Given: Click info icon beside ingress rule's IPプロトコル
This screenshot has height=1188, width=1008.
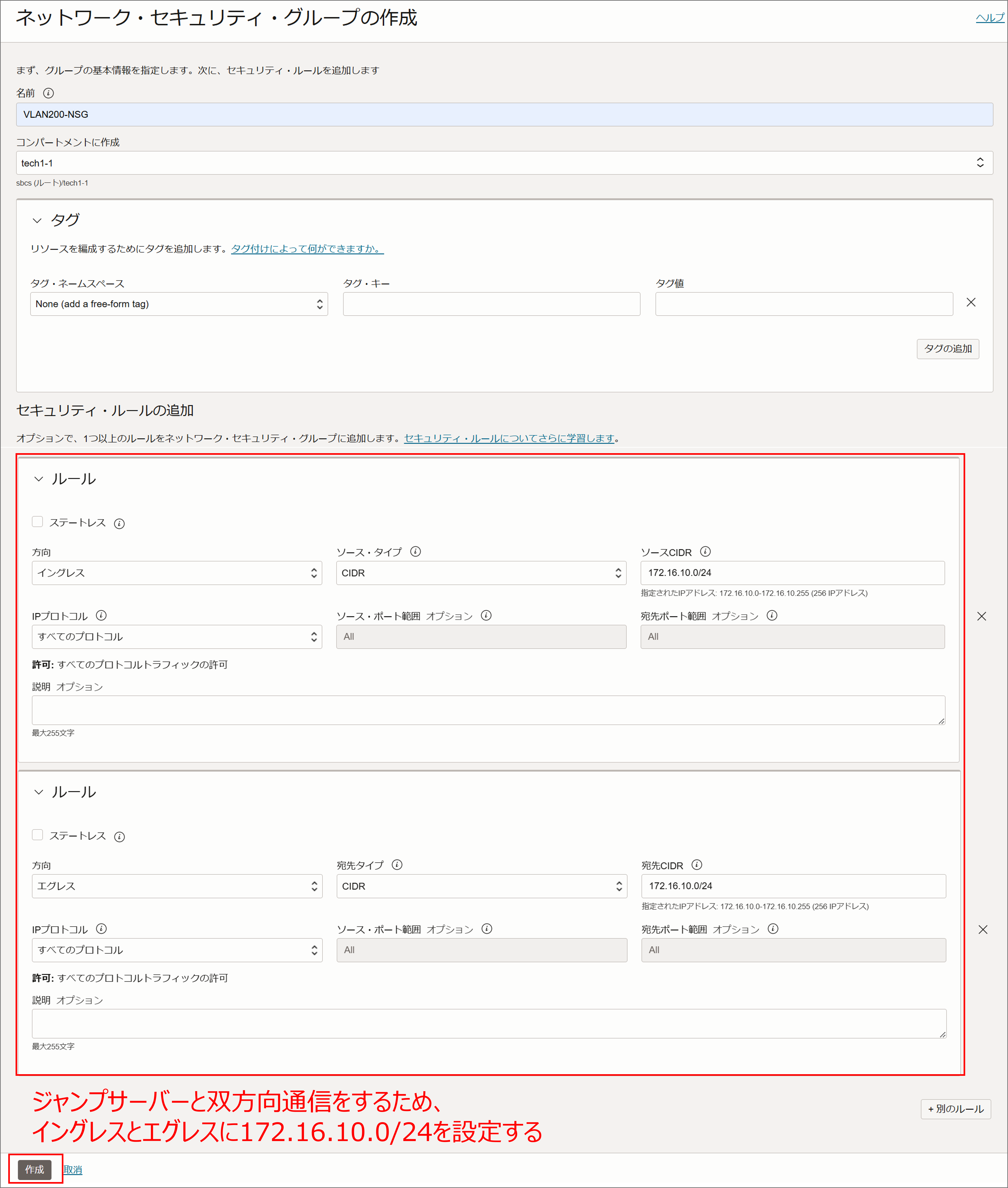Looking at the screenshot, I should [101, 616].
